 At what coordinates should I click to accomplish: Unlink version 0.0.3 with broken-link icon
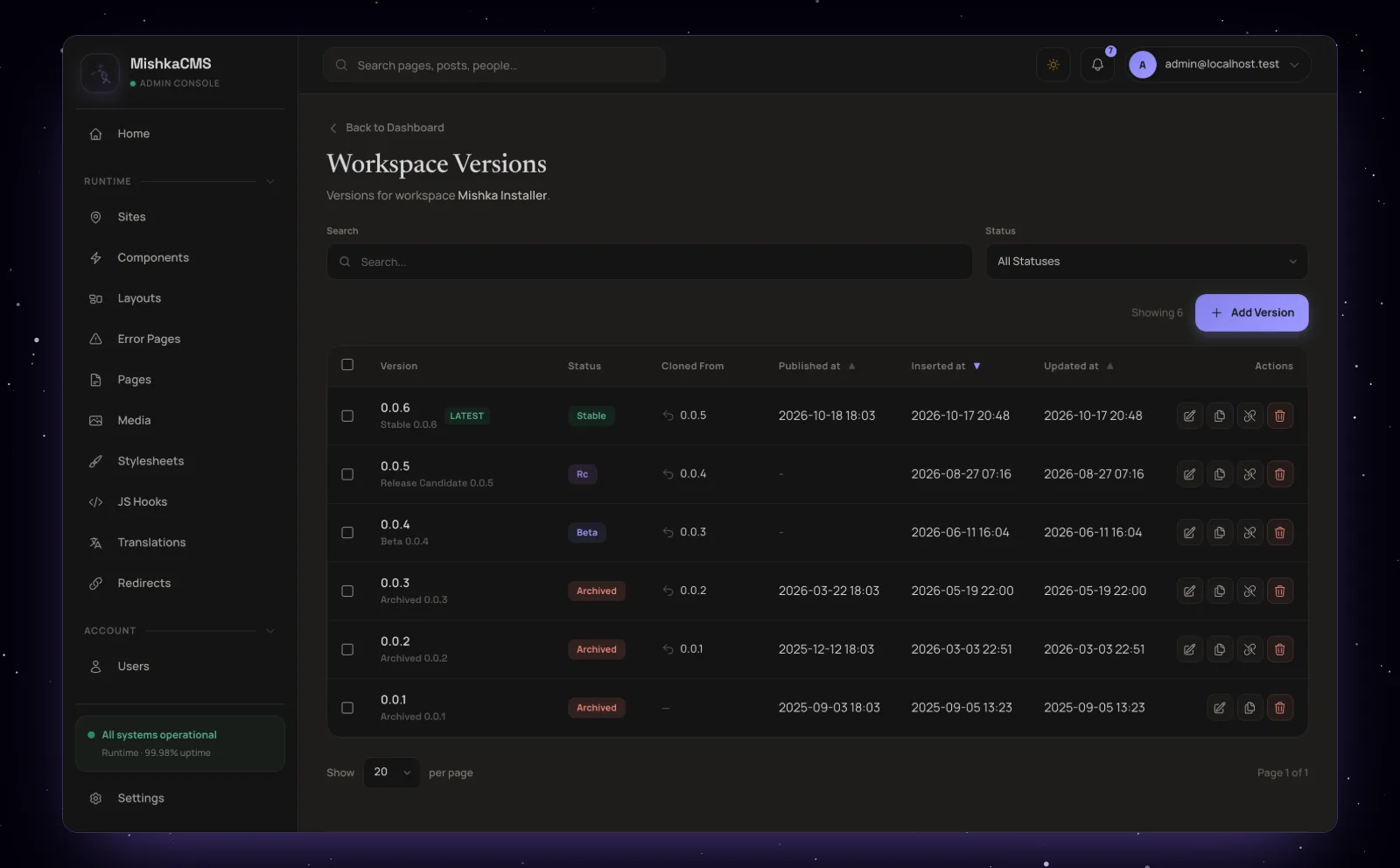click(x=1249, y=591)
